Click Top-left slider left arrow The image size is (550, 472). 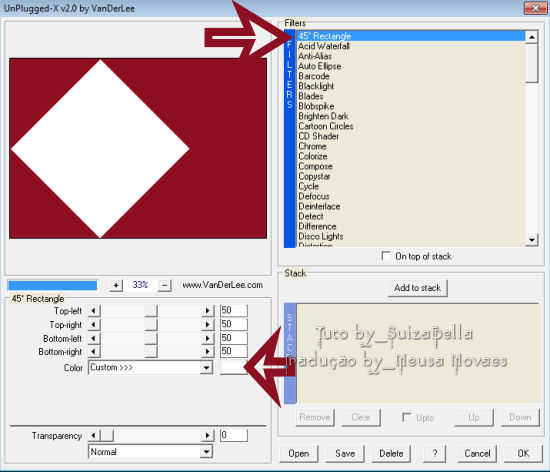tap(94, 310)
